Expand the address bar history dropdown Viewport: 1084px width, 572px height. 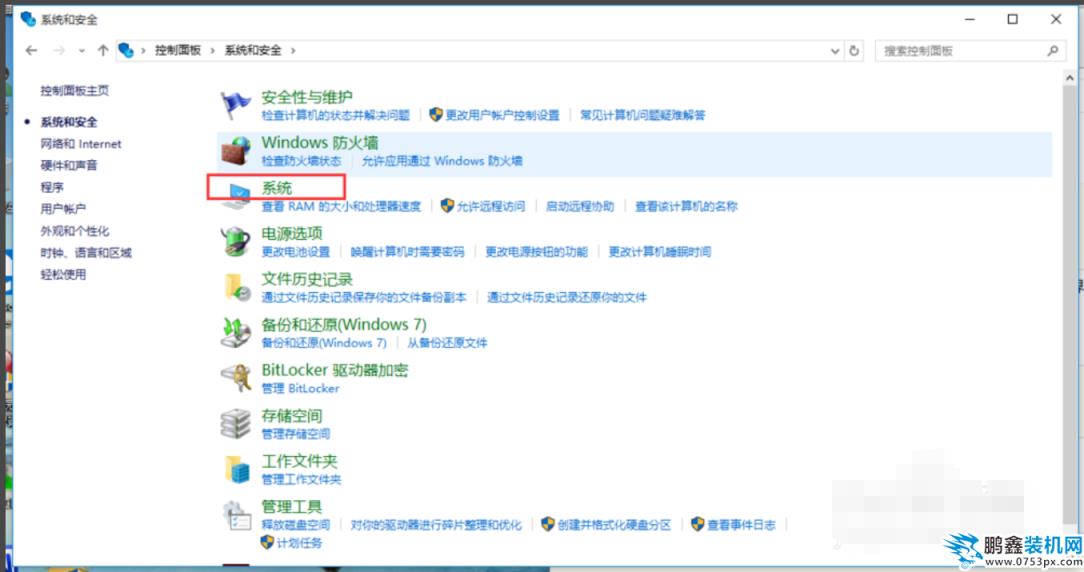click(x=834, y=50)
